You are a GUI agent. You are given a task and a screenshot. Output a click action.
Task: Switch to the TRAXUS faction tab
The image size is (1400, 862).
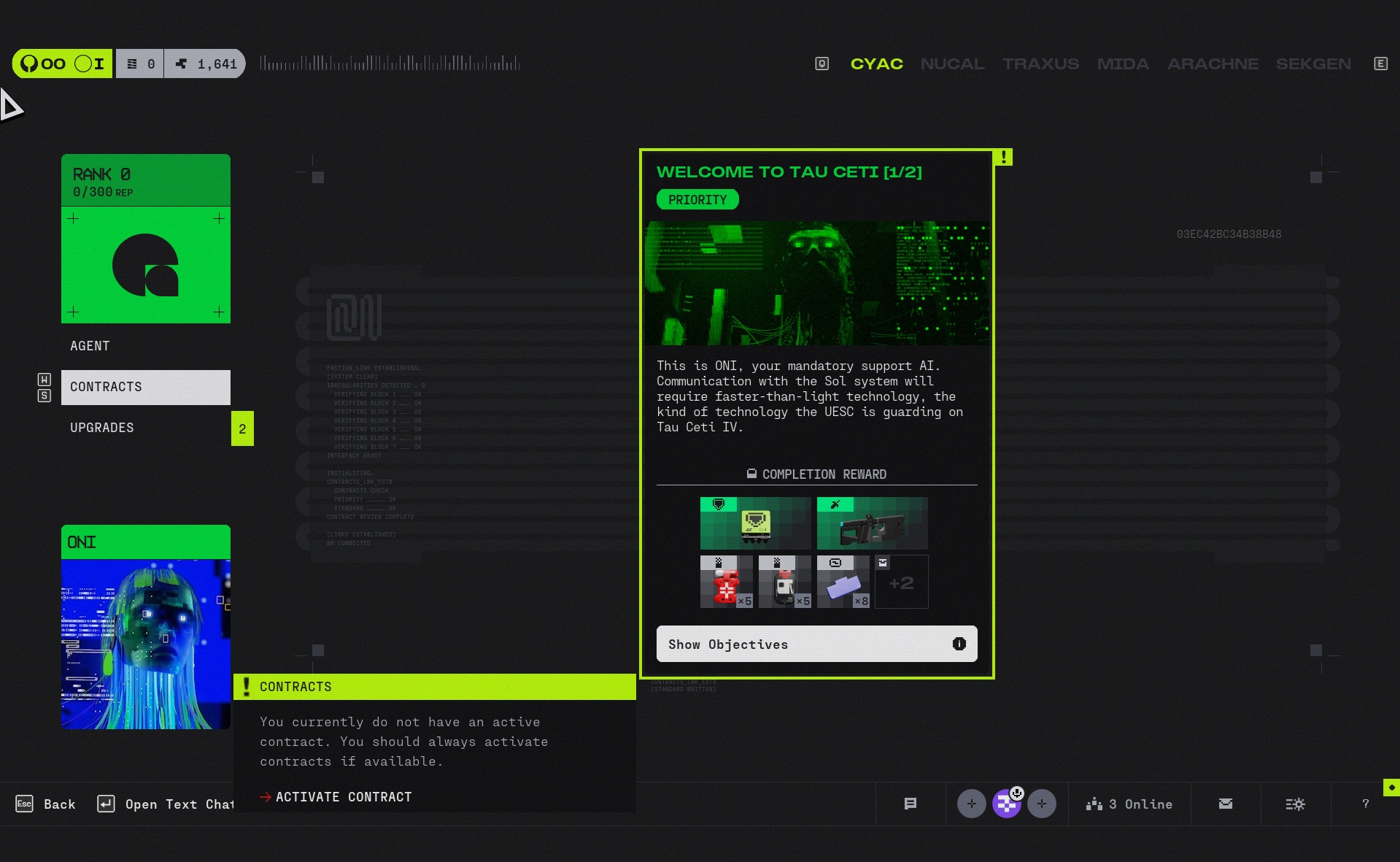click(x=1040, y=64)
